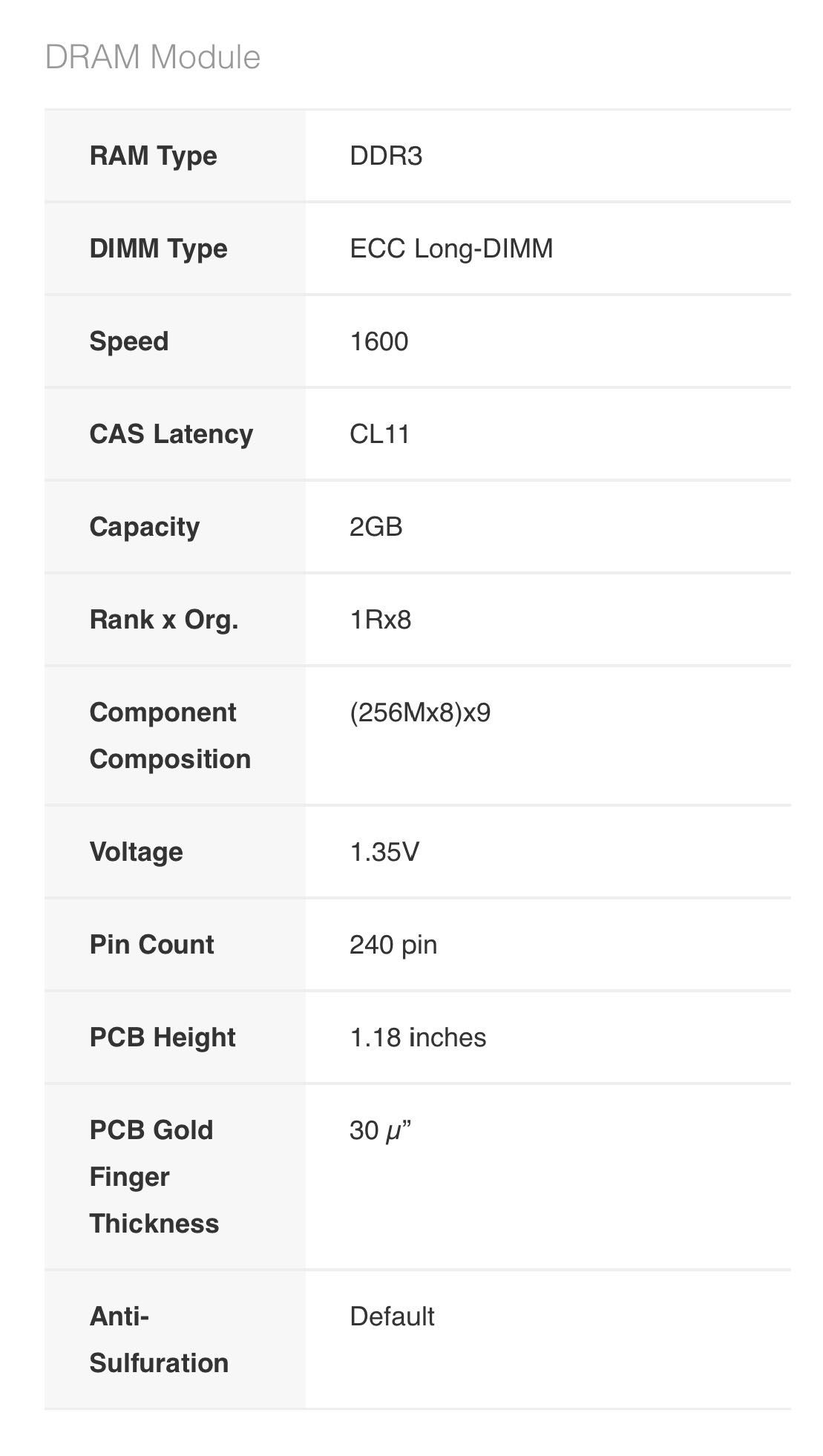
Task: Click the DRAM Module heading
Action: (x=153, y=57)
